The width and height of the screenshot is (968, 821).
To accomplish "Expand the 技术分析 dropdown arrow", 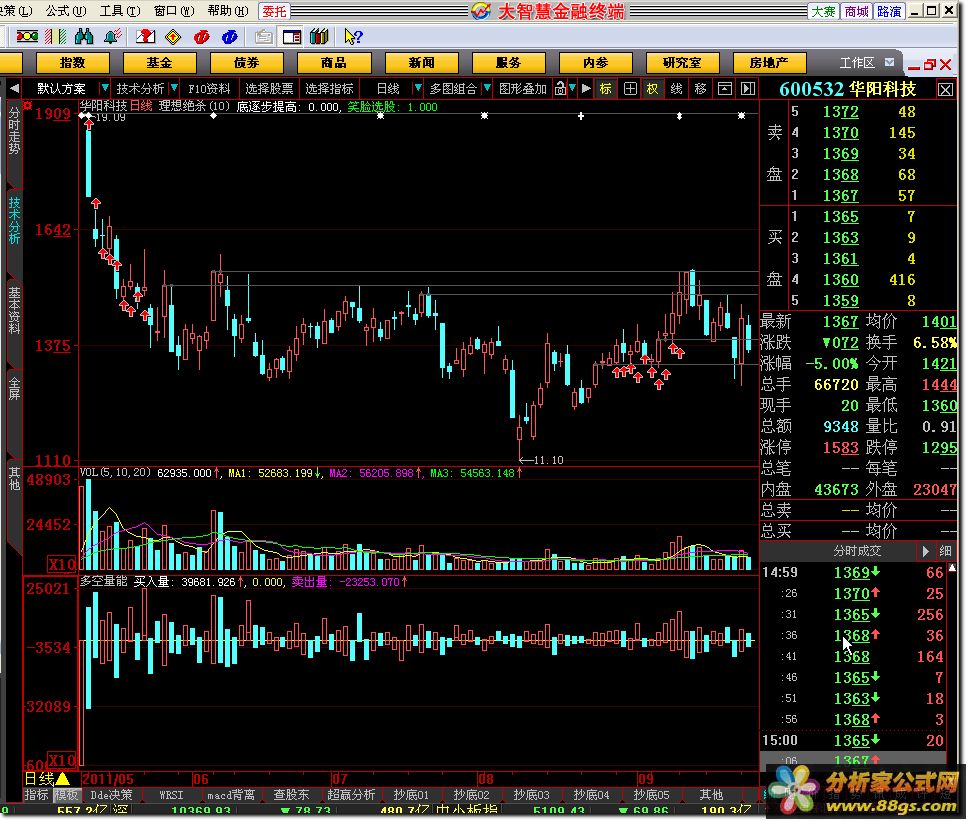I will (174, 88).
